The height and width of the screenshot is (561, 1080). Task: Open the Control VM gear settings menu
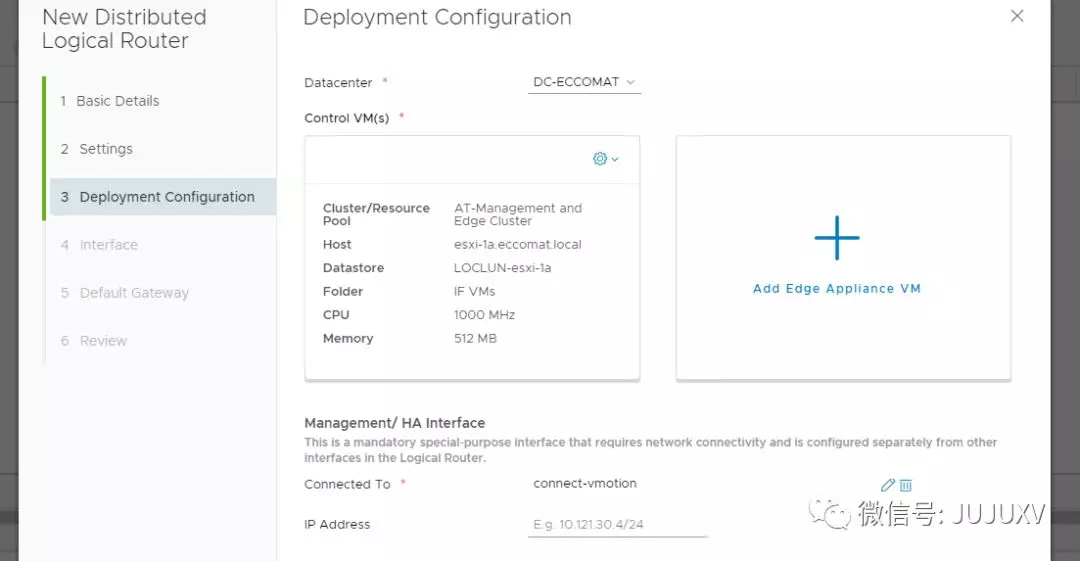(605, 159)
